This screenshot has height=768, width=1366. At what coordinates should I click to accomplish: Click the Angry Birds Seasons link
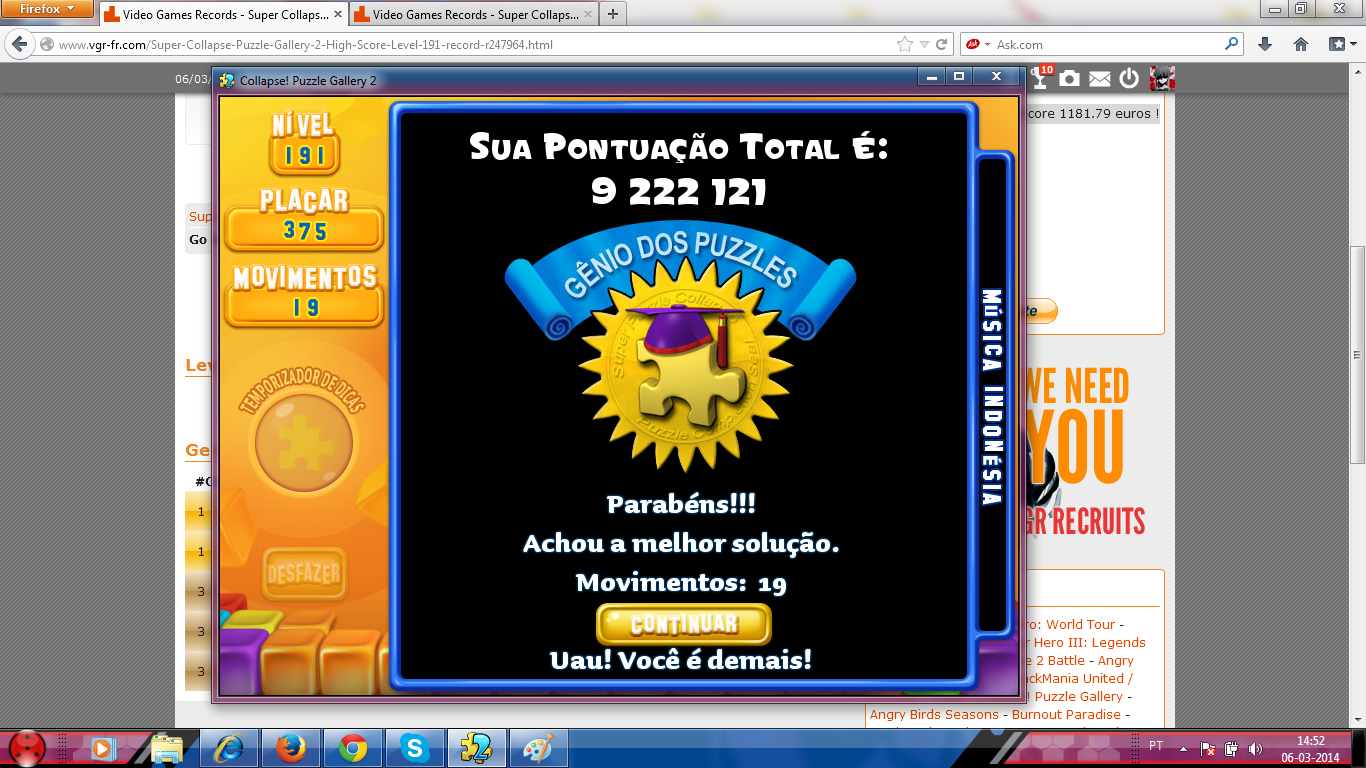tap(934, 714)
